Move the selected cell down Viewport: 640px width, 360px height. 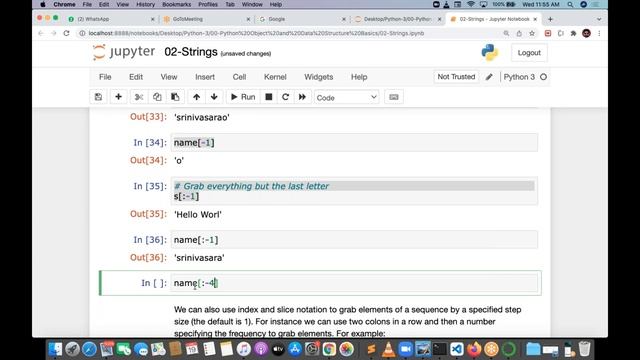point(214,97)
